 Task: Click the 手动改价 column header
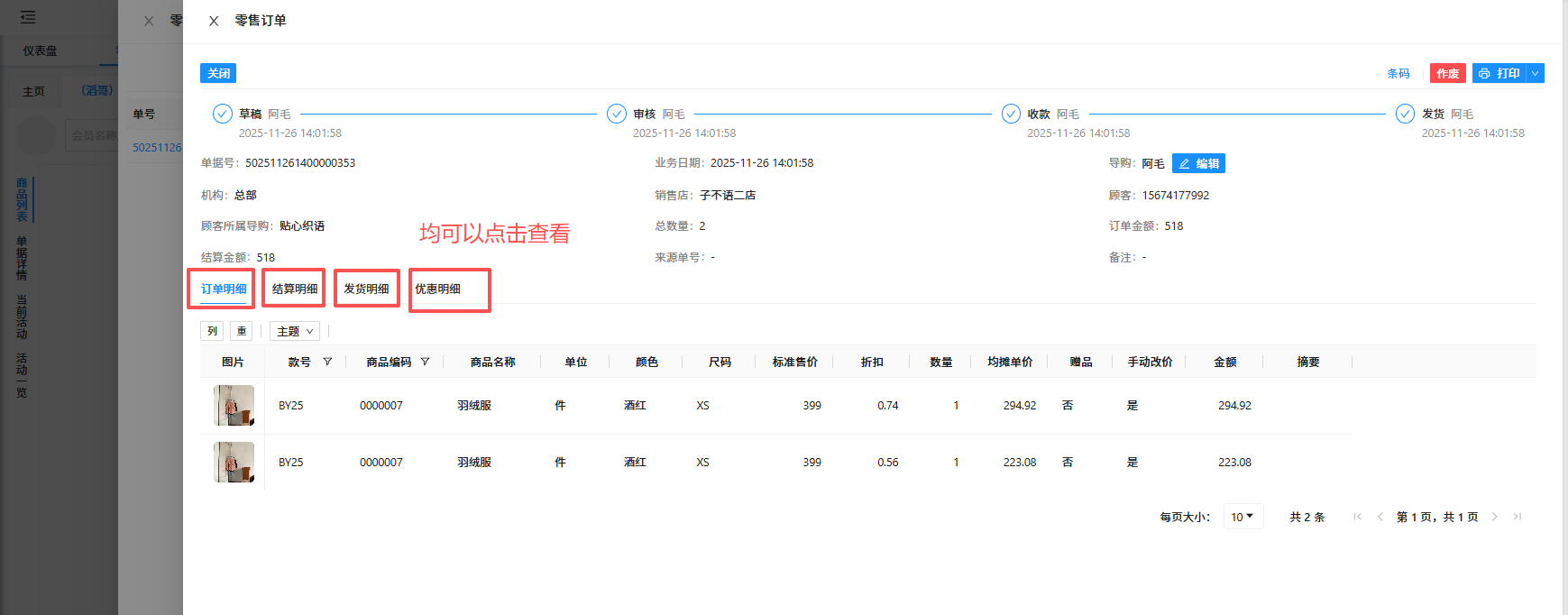click(1150, 362)
